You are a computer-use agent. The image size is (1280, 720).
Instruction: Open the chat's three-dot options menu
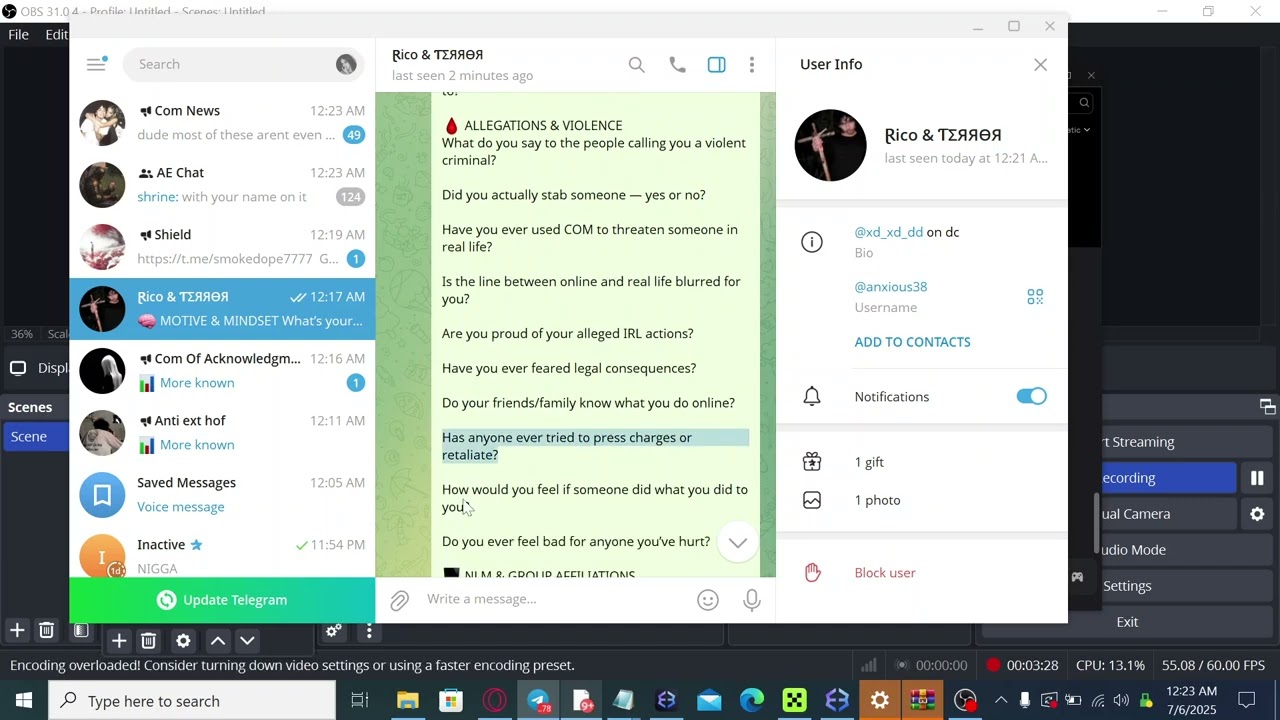click(752, 65)
